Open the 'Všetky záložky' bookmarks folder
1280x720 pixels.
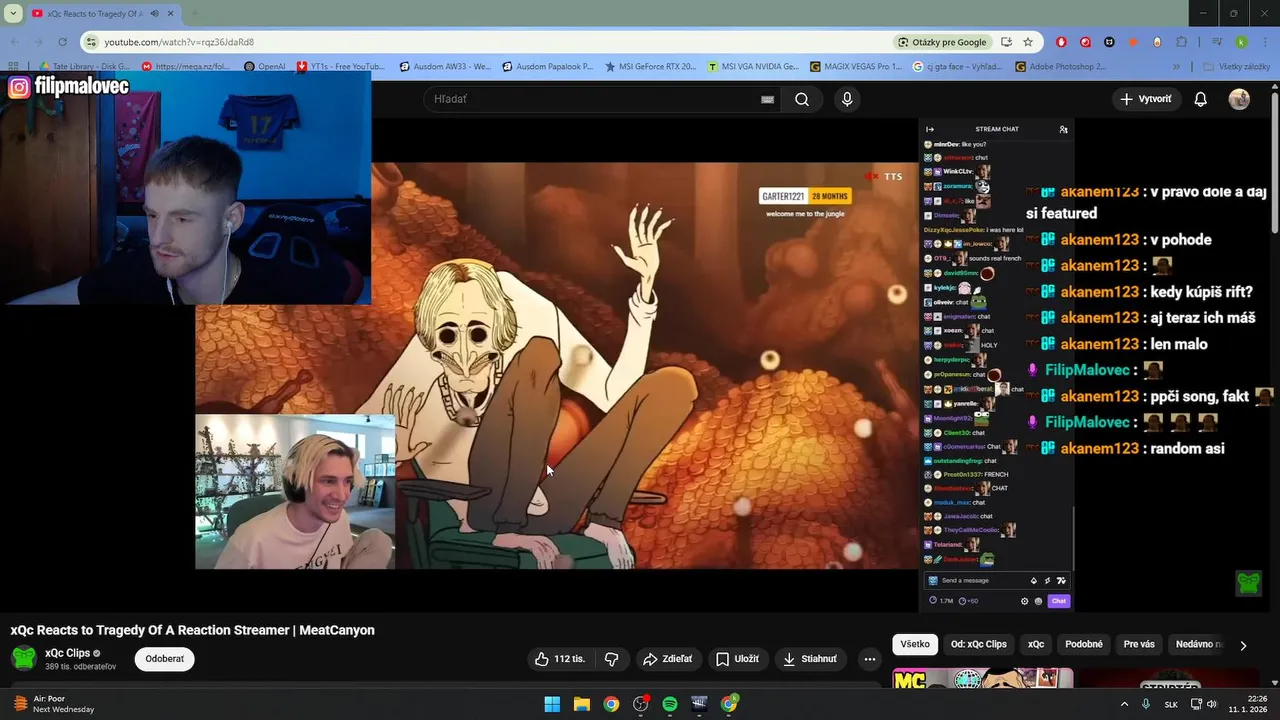1237,67
